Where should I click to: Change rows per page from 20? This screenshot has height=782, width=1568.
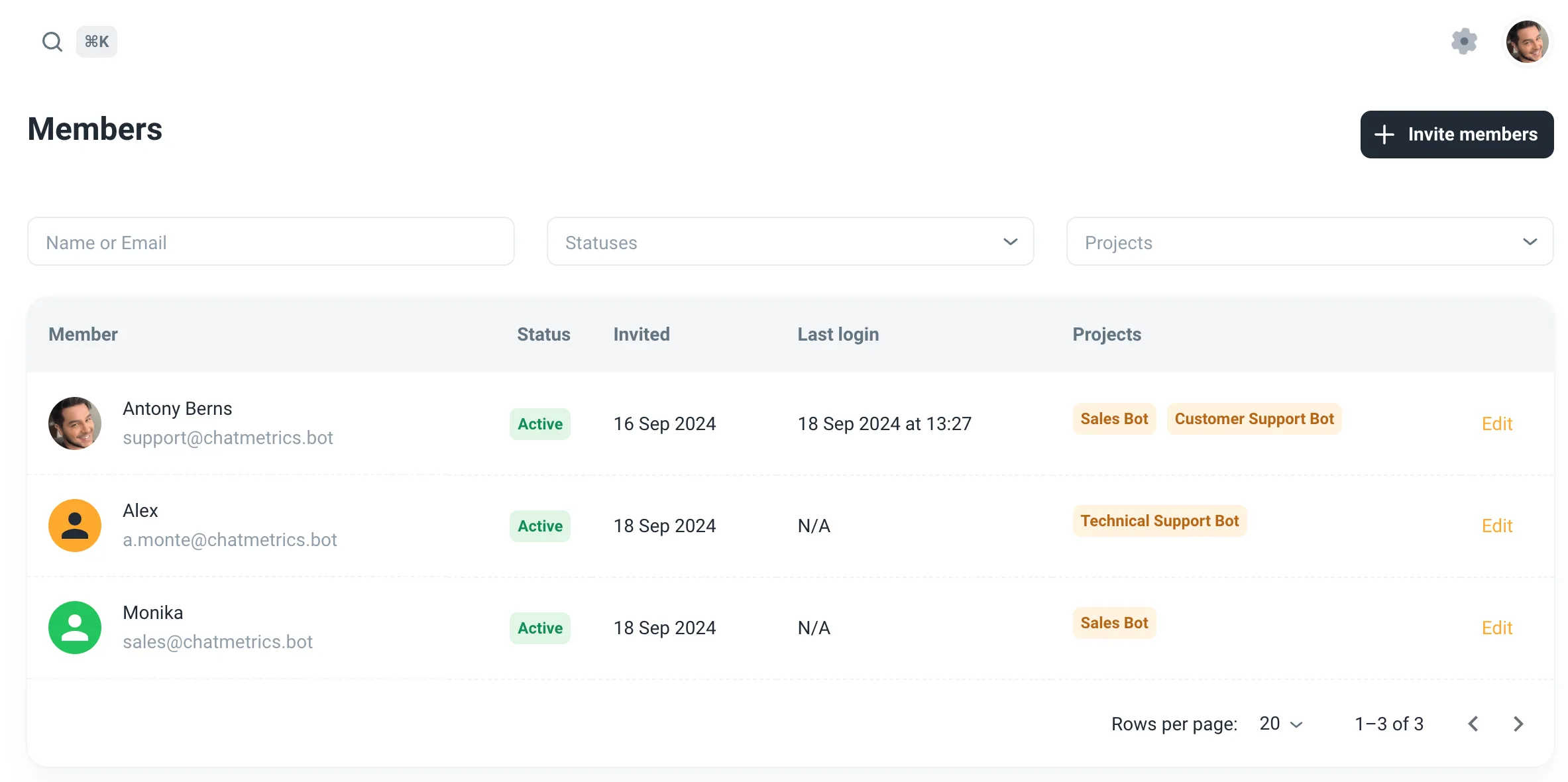(1281, 724)
